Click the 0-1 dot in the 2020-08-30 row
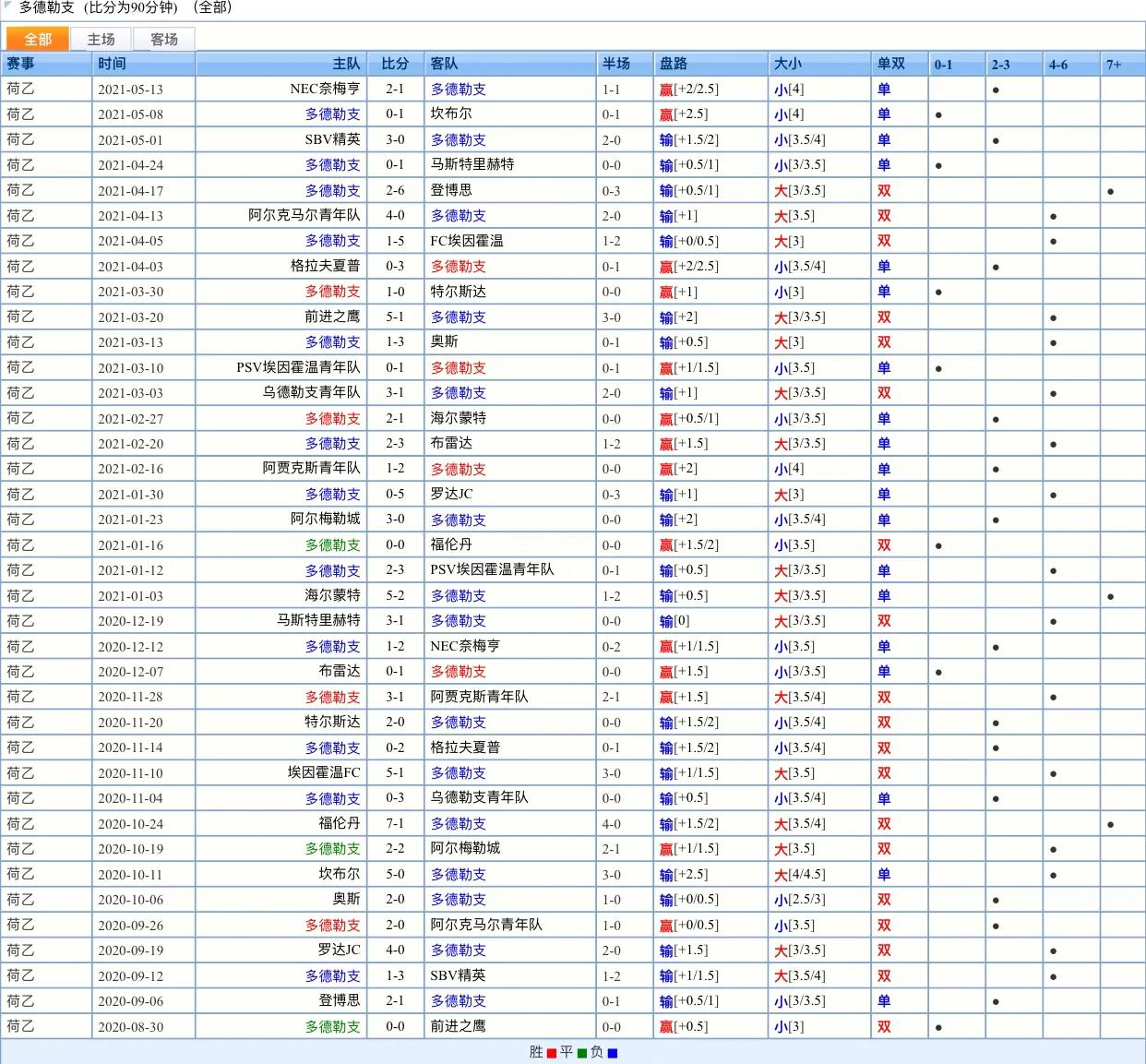The image size is (1146, 1064). (938, 1027)
